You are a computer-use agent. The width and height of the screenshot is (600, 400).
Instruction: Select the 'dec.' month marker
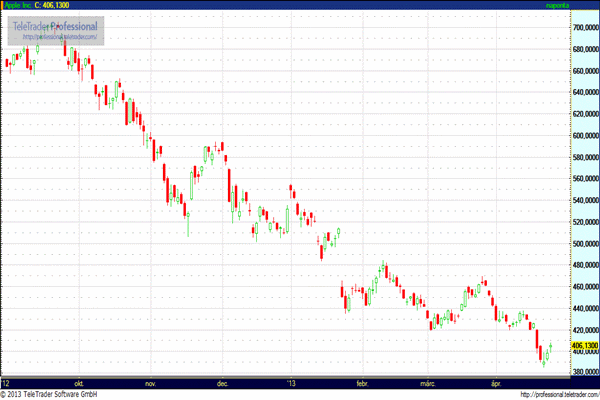tap(222, 382)
